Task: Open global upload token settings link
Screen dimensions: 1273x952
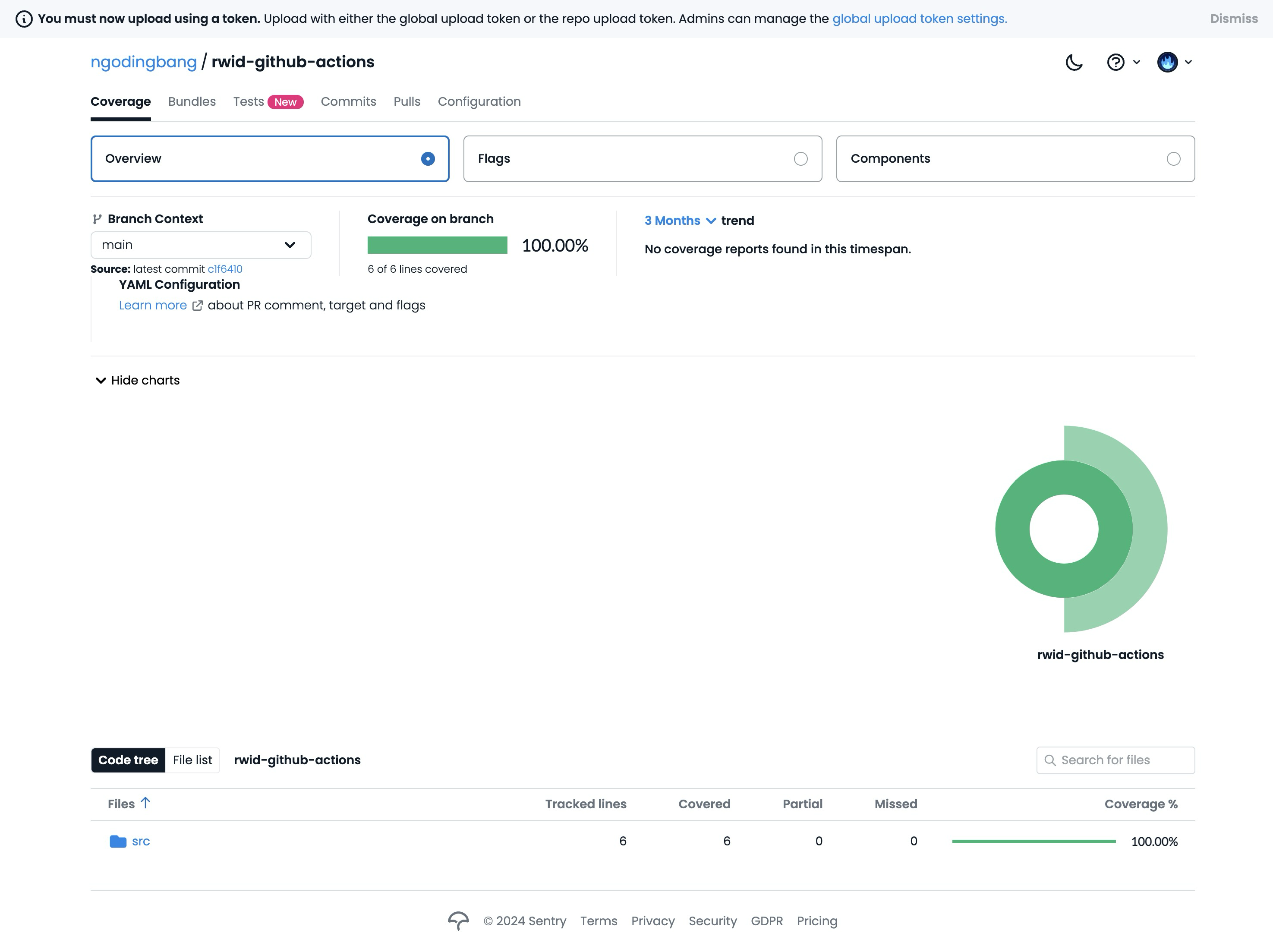Action: coord(920,19)
